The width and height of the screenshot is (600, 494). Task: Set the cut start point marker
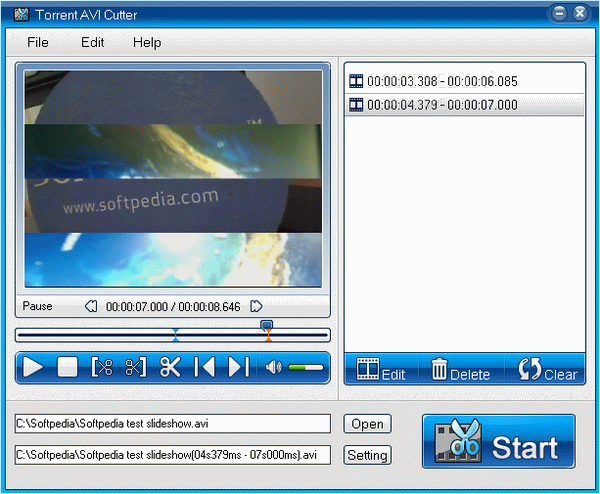102,367
